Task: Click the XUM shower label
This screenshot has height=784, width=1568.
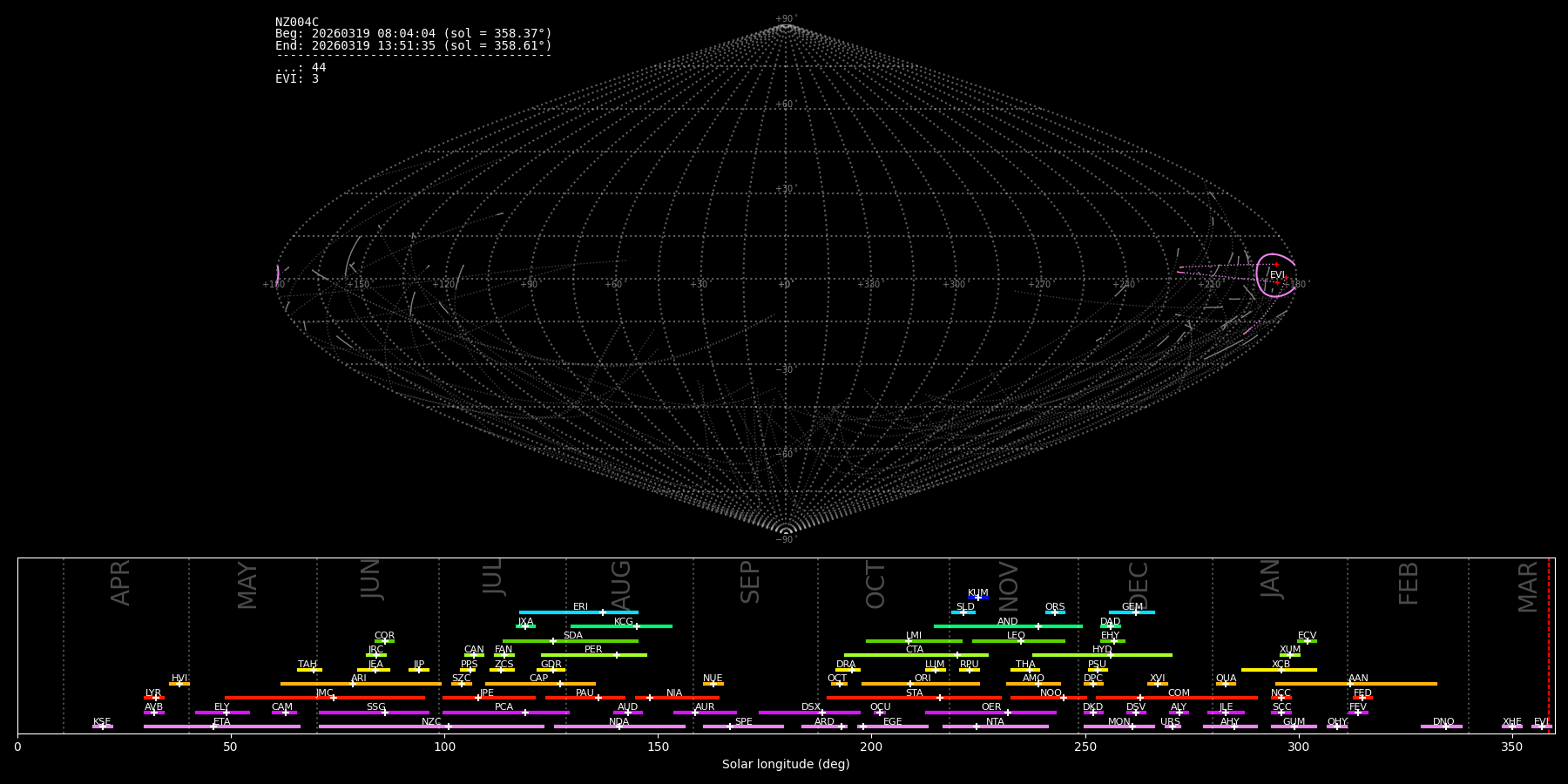Action: (1290, 650)
